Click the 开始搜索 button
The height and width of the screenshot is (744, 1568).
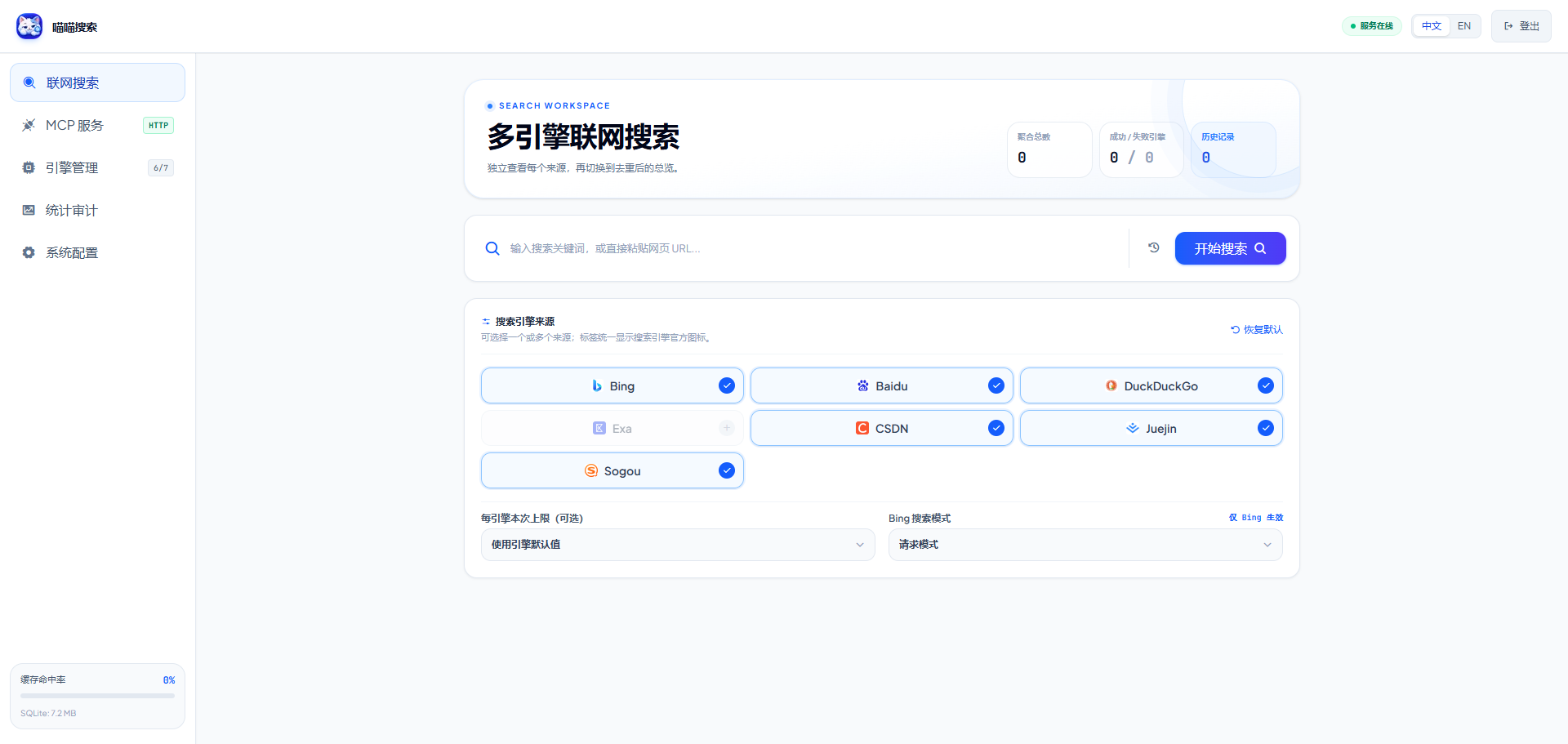(x=1231, y=248)
